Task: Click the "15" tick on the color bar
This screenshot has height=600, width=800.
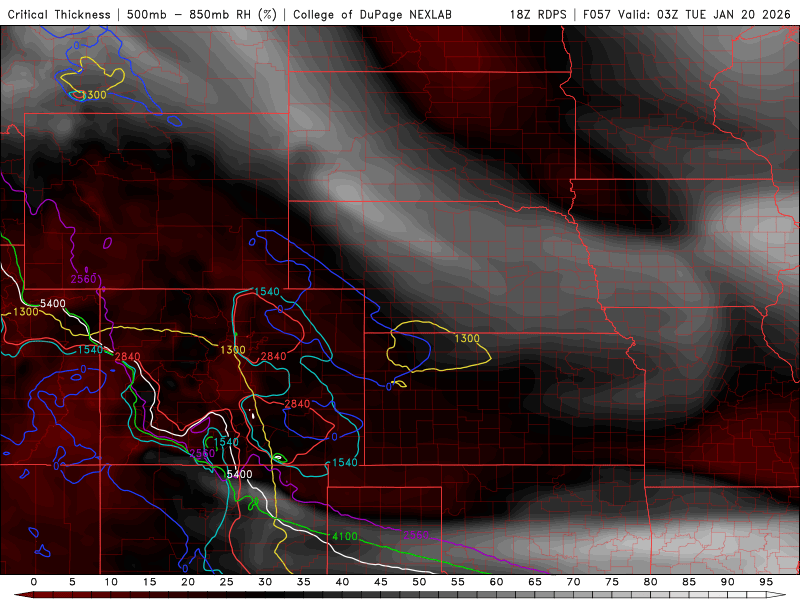Action: (x=149, y=582)
